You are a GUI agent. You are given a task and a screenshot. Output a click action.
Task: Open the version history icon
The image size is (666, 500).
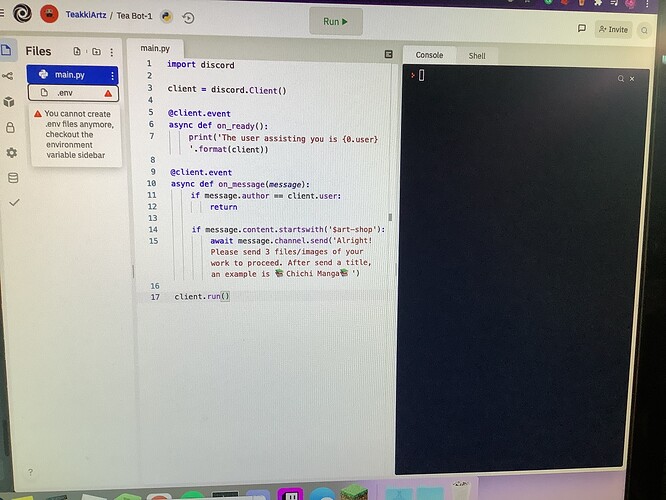(x=188, y=18)
